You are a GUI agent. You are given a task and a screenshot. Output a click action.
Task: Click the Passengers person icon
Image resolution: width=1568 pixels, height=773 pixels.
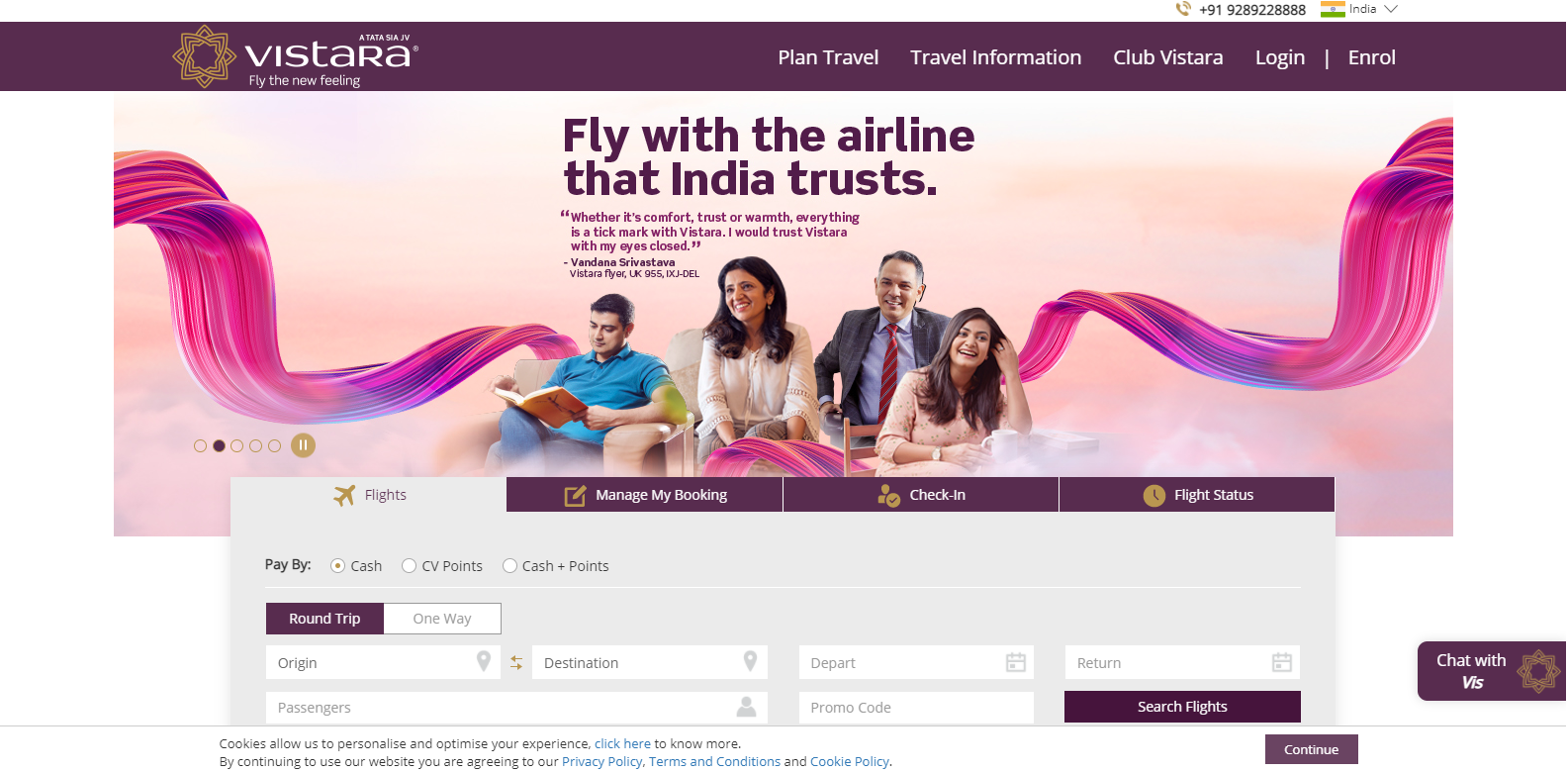[x=746, y=707]
